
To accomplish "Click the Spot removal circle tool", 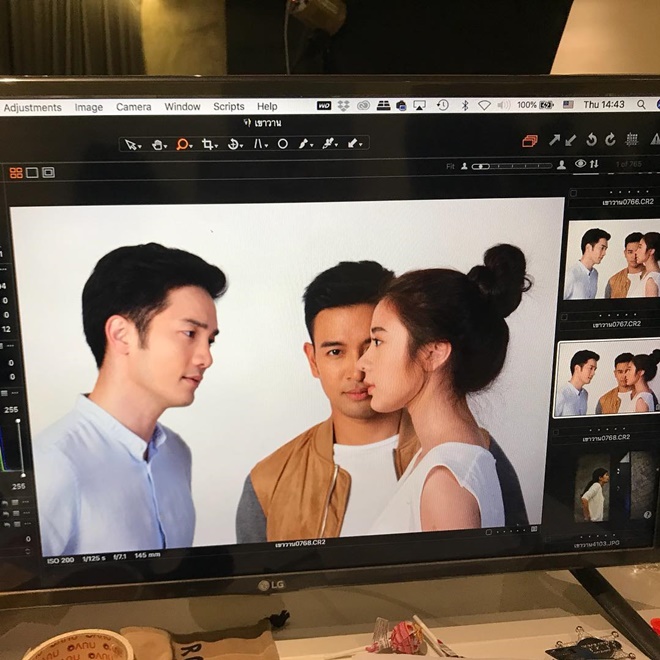I will click(x=283, y=144).
